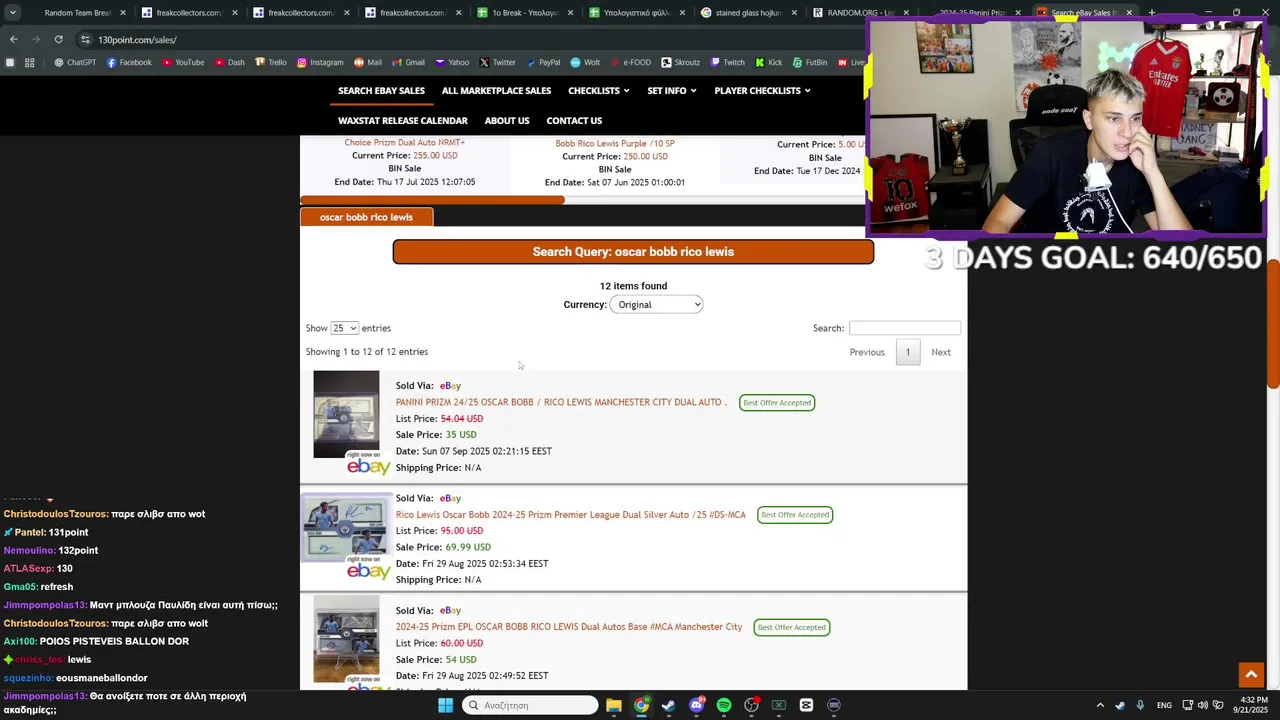Open the Twitter bookmark
This screenshot has width=1280, height=720.
point(497,62)
